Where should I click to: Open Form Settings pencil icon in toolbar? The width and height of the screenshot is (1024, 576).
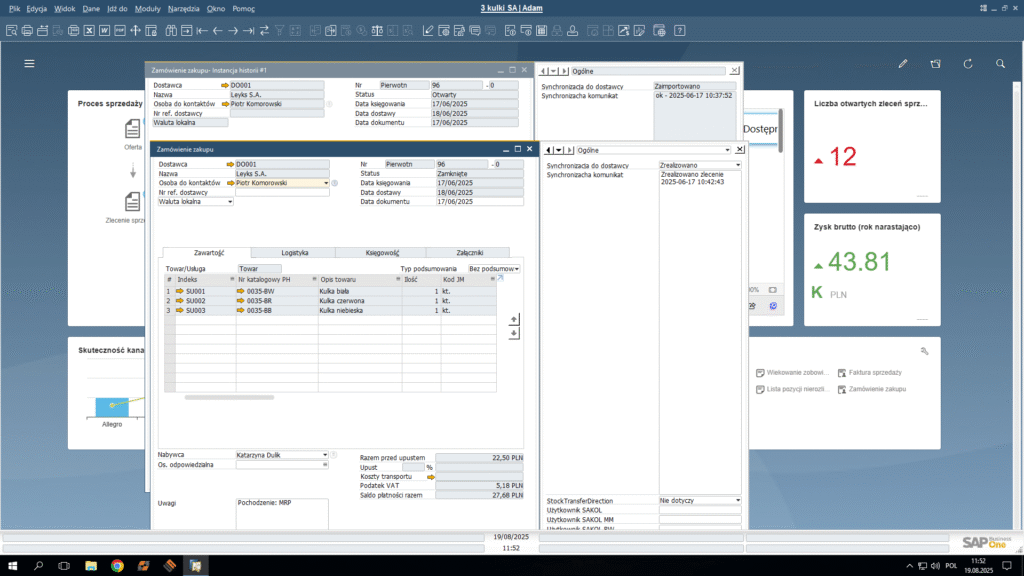pyautogui.click(x=428, y=31)
